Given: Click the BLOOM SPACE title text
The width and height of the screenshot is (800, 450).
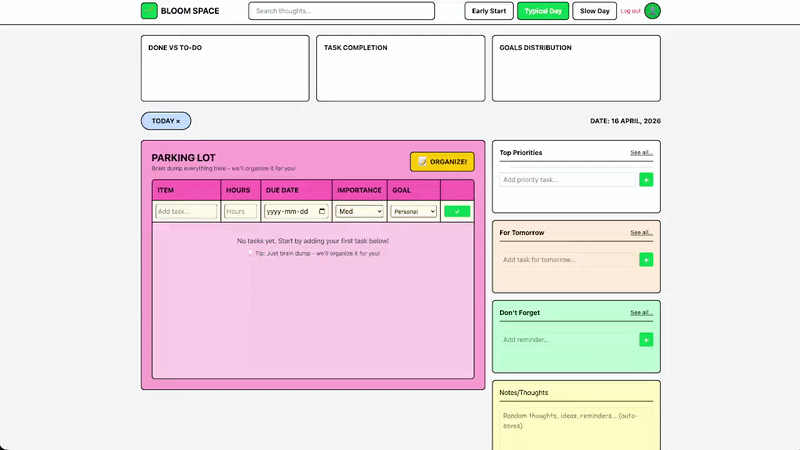Looking at the screenshot, I should click(190, 11).
